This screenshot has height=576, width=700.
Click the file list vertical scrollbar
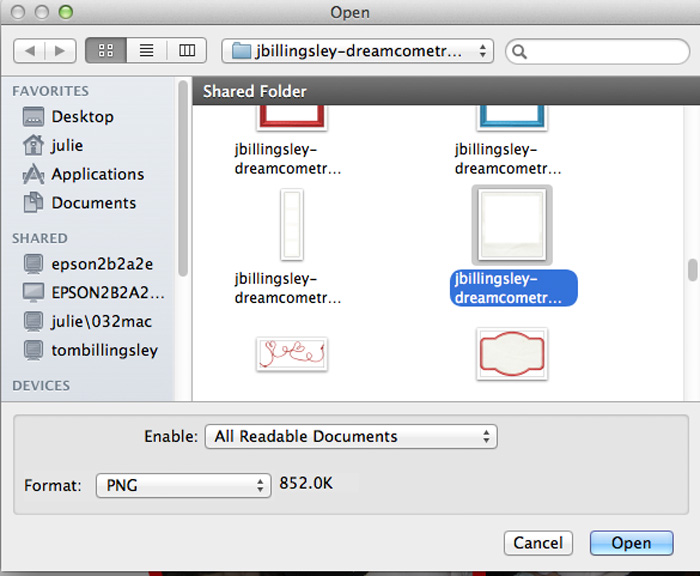point(692,270)
